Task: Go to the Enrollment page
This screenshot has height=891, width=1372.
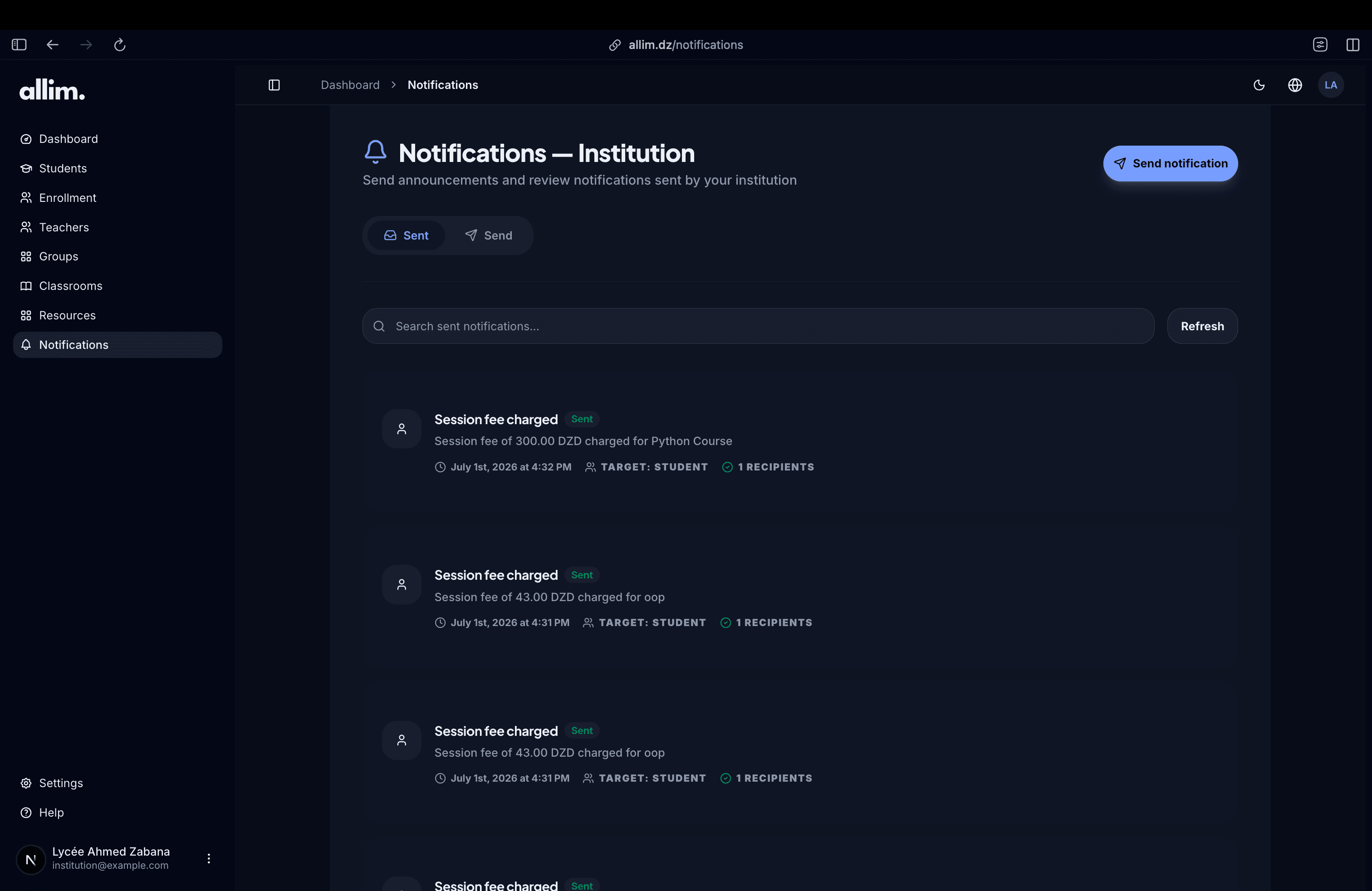Action: click(x=117, y=198)
